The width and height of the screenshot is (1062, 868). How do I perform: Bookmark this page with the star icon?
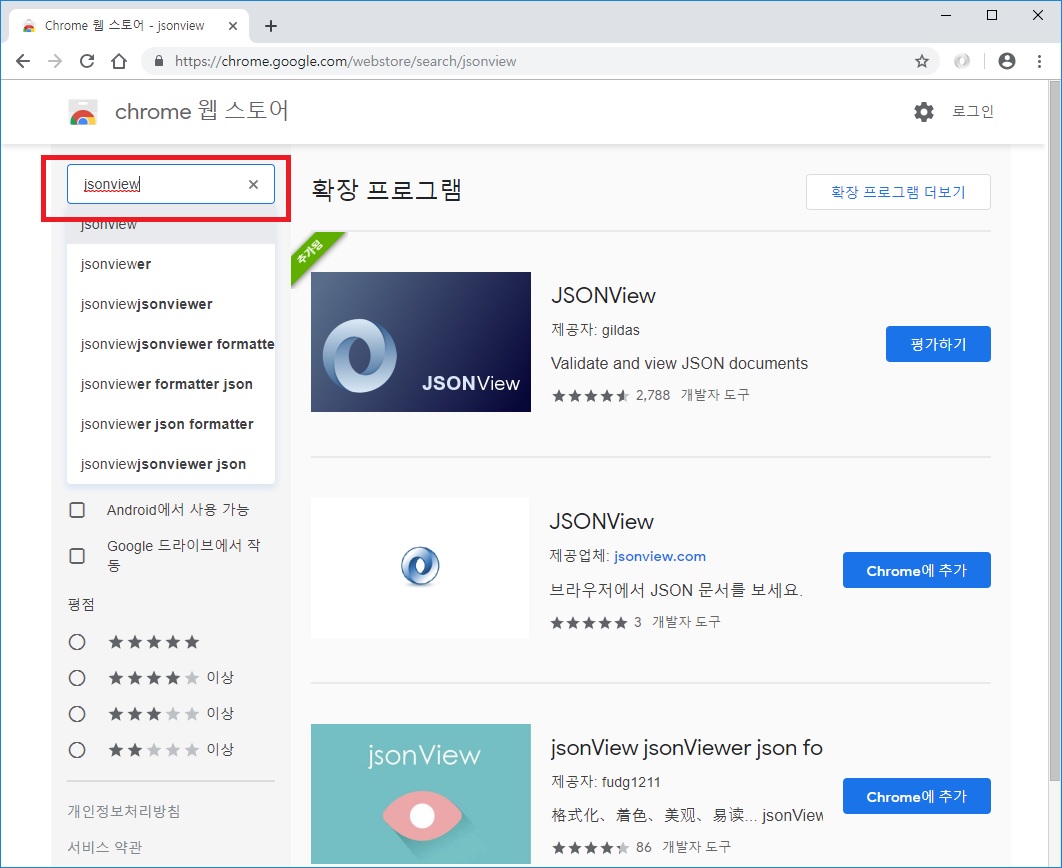922,62
